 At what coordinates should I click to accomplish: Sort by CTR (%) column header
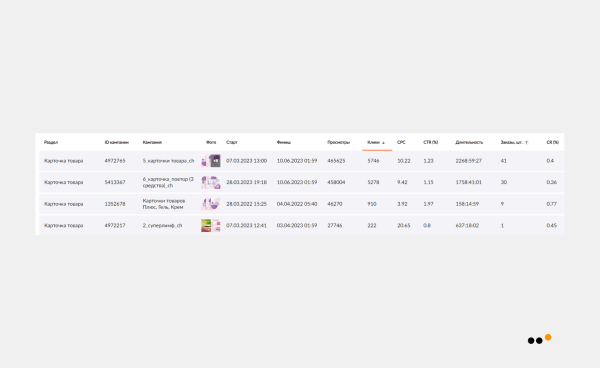(430, 142)
